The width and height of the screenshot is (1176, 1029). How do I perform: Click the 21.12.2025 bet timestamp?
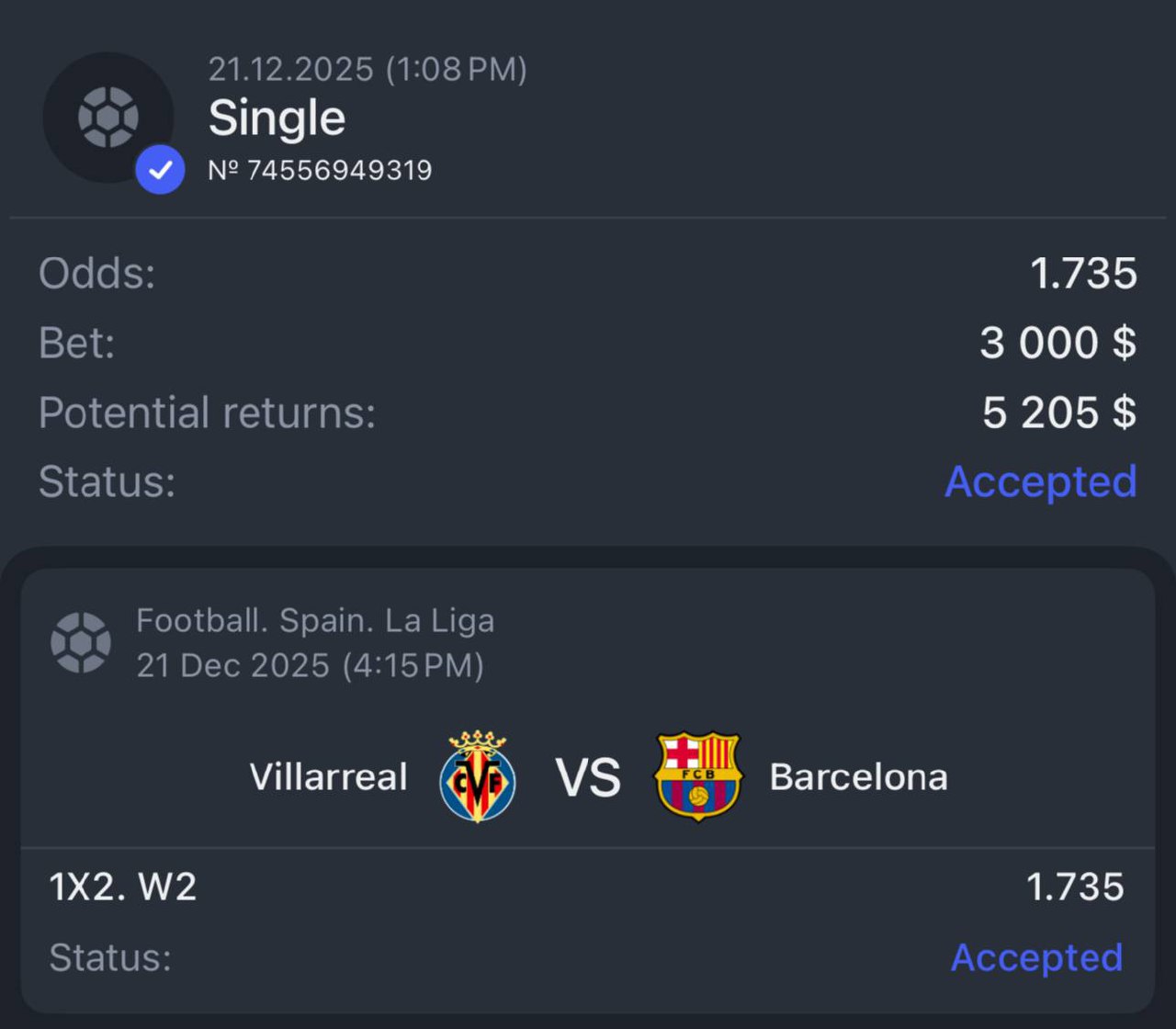coord(367,70)
